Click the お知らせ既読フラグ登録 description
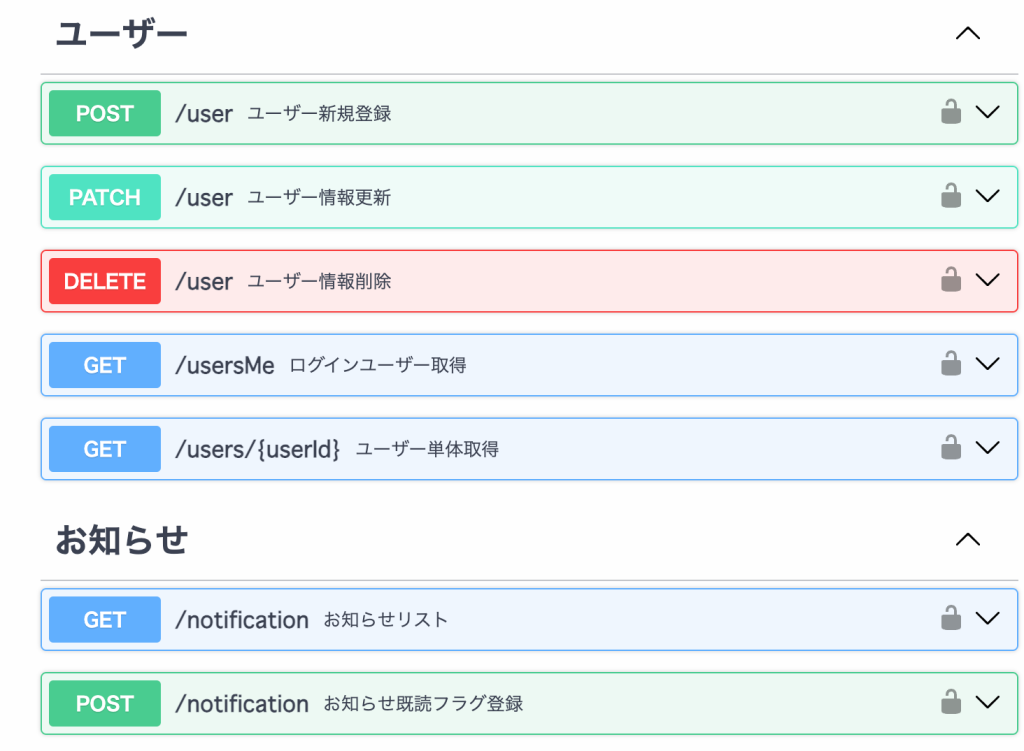Viewport: 1024px width, 751px height. coord(423,704)
